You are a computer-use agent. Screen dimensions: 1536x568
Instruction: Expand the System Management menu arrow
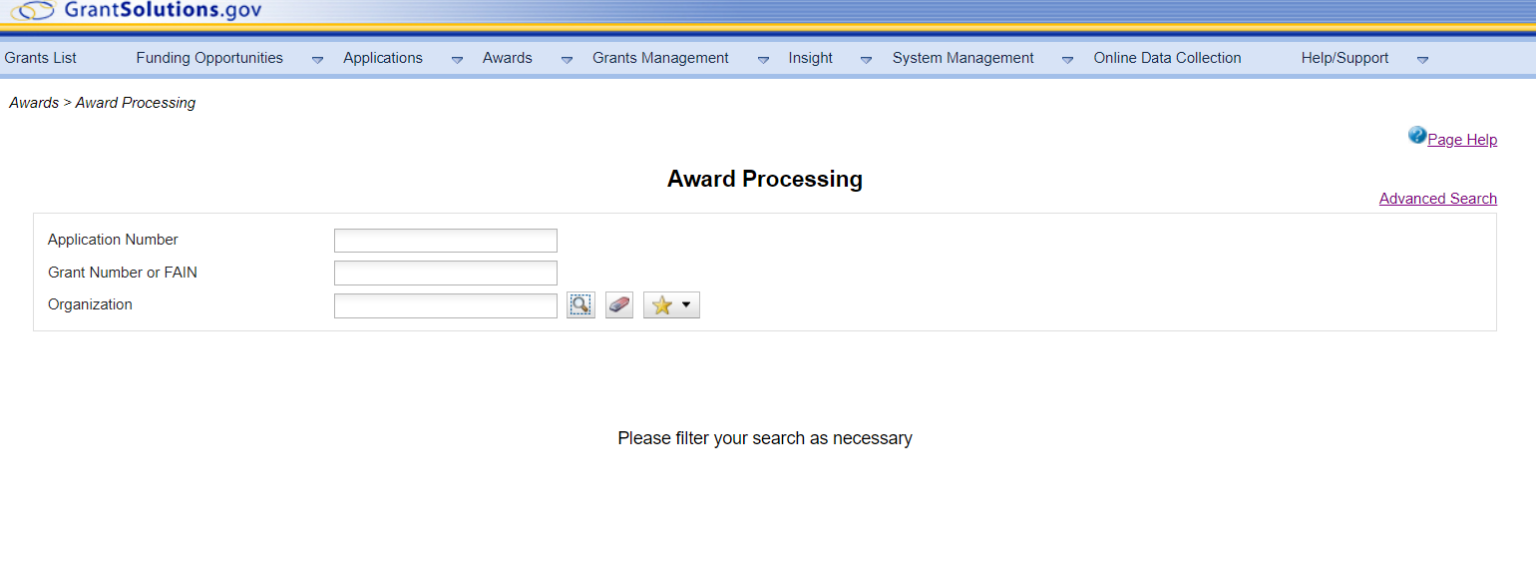1067,59
